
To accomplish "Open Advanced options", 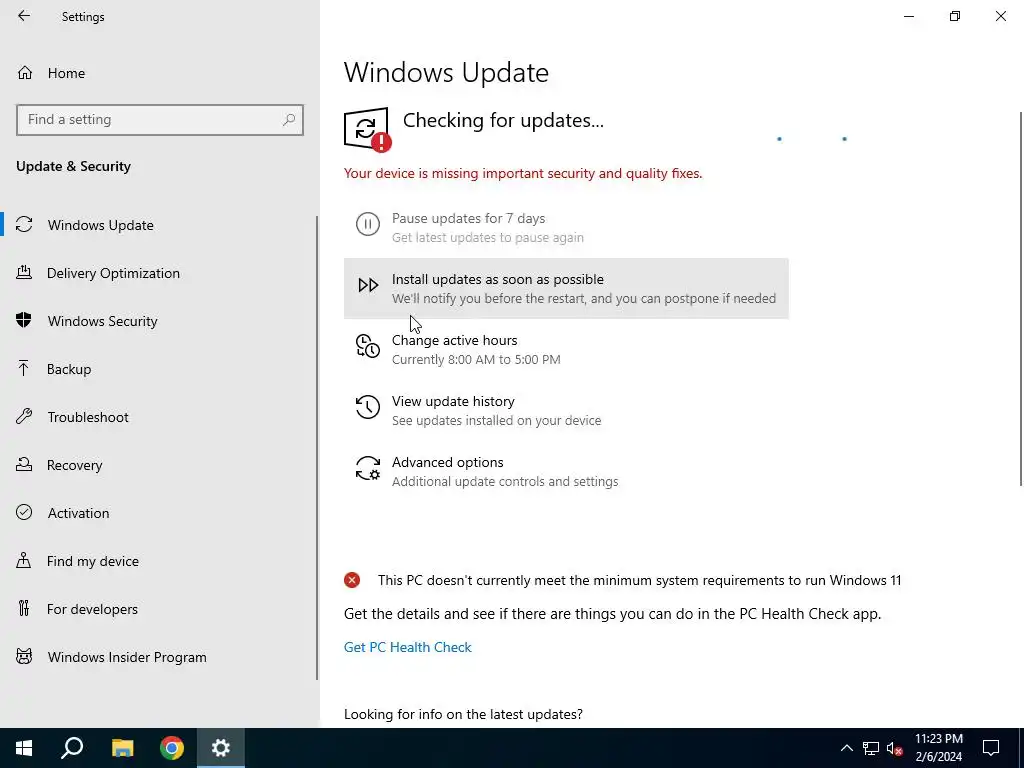I will 566,471.
